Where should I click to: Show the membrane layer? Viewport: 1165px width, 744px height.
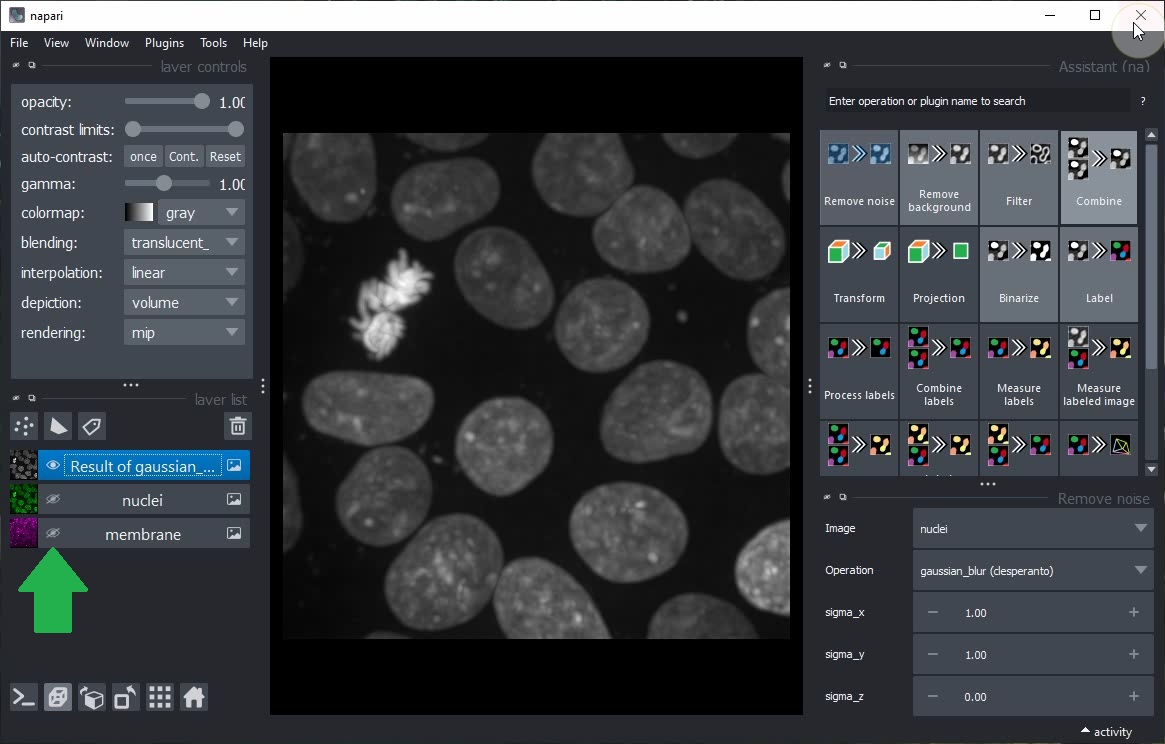pos(53,534)
